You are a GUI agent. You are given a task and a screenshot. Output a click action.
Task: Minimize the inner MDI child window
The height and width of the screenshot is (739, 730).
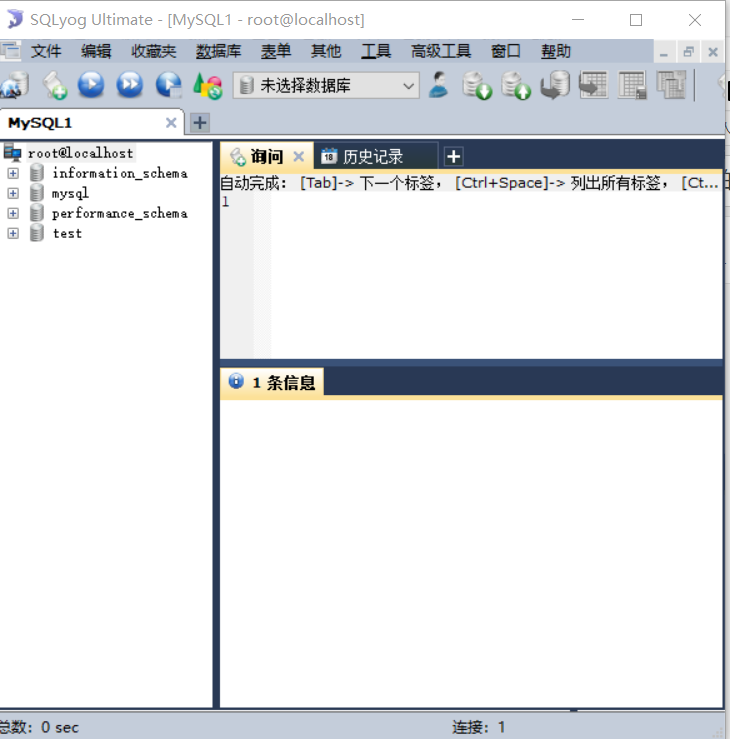pyautogui.click(x=664, y=52)
